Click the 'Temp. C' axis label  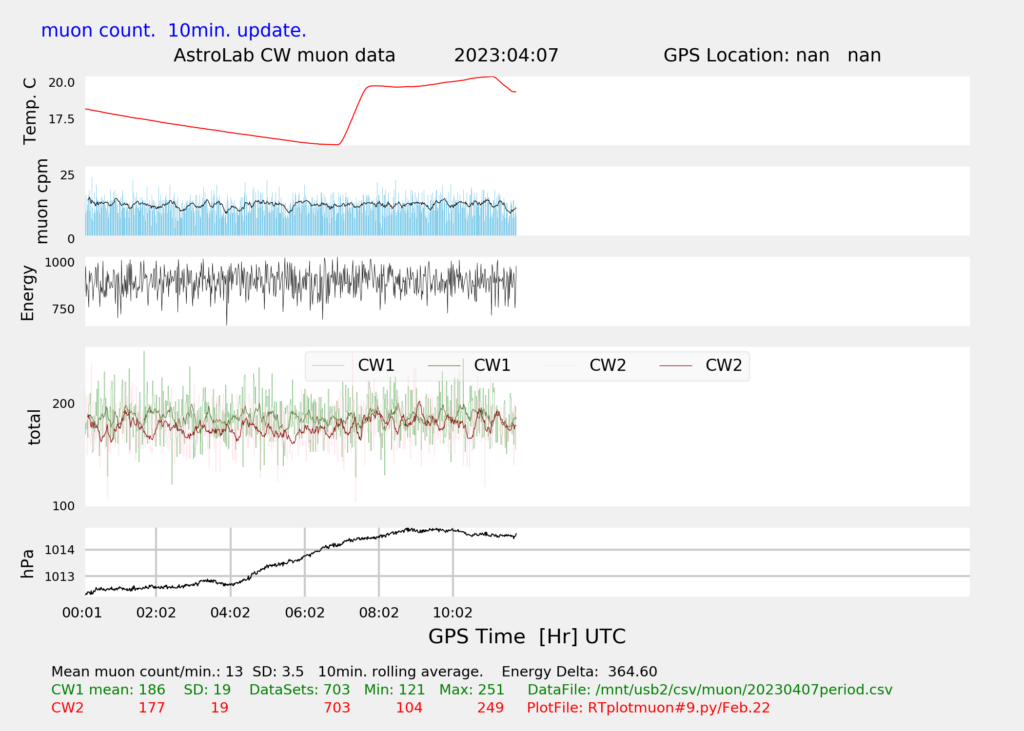click(29, 111)
